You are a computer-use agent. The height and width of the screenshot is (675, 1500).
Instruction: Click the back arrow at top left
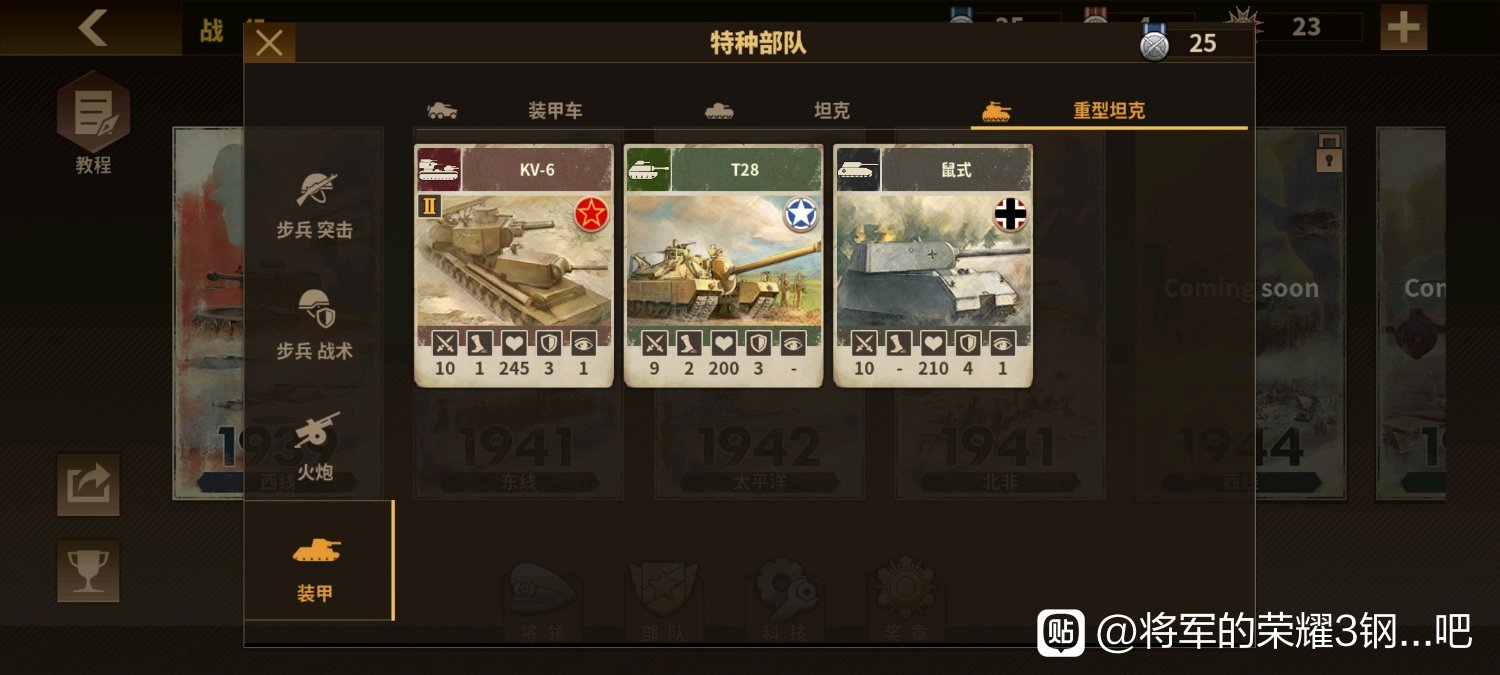(x=92, y=27)
